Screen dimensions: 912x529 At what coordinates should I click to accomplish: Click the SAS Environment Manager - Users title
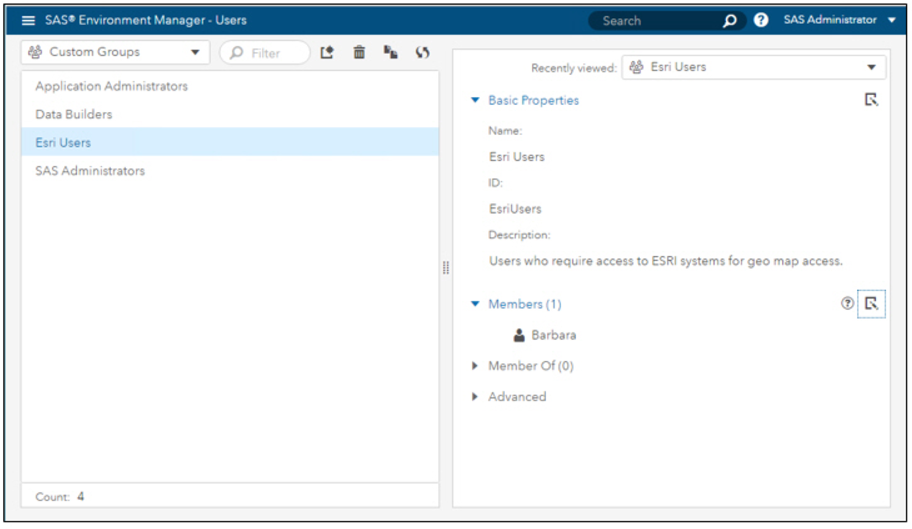click(146, 20)
